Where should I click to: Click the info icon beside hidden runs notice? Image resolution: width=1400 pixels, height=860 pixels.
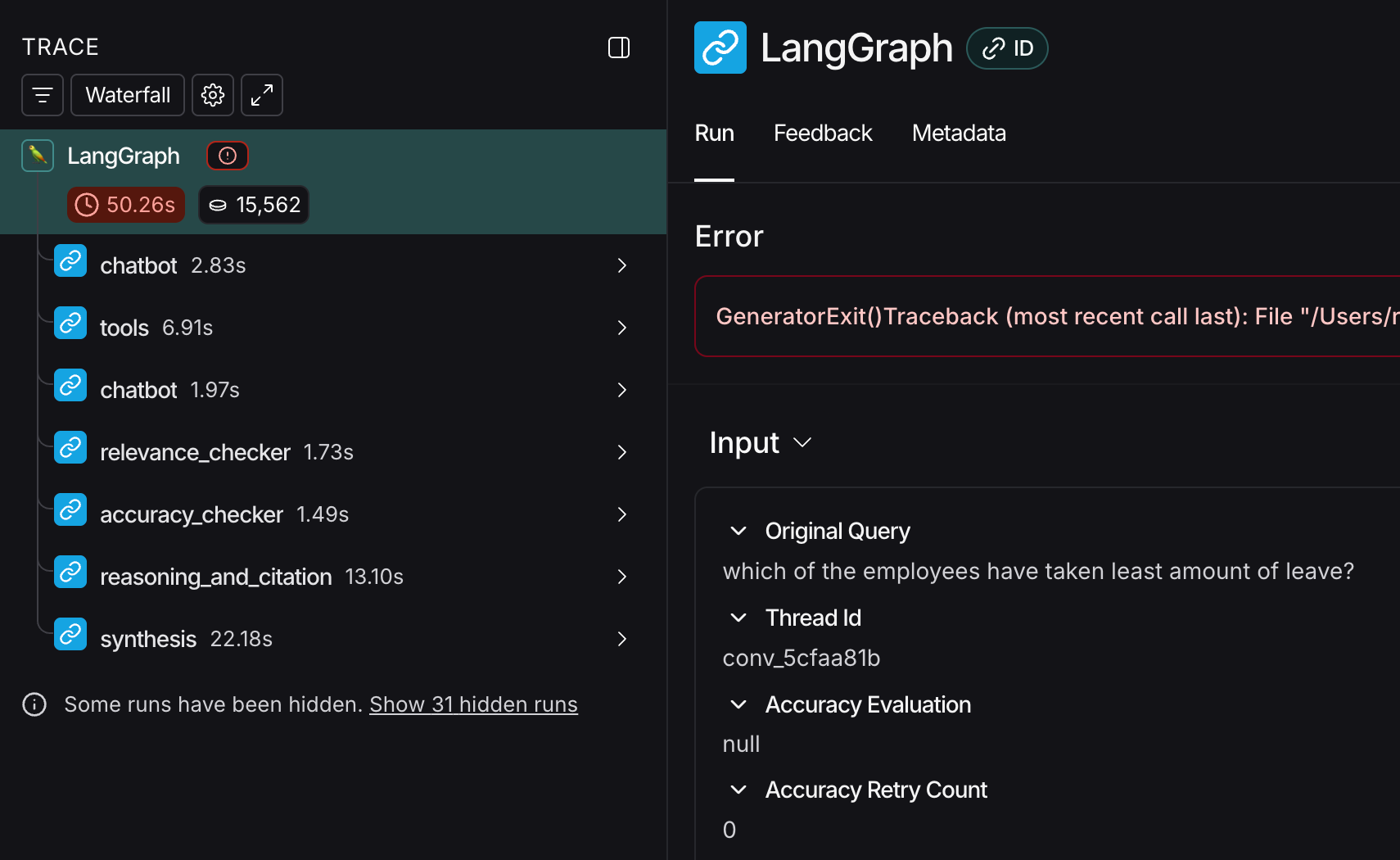[x=34, y=704]
